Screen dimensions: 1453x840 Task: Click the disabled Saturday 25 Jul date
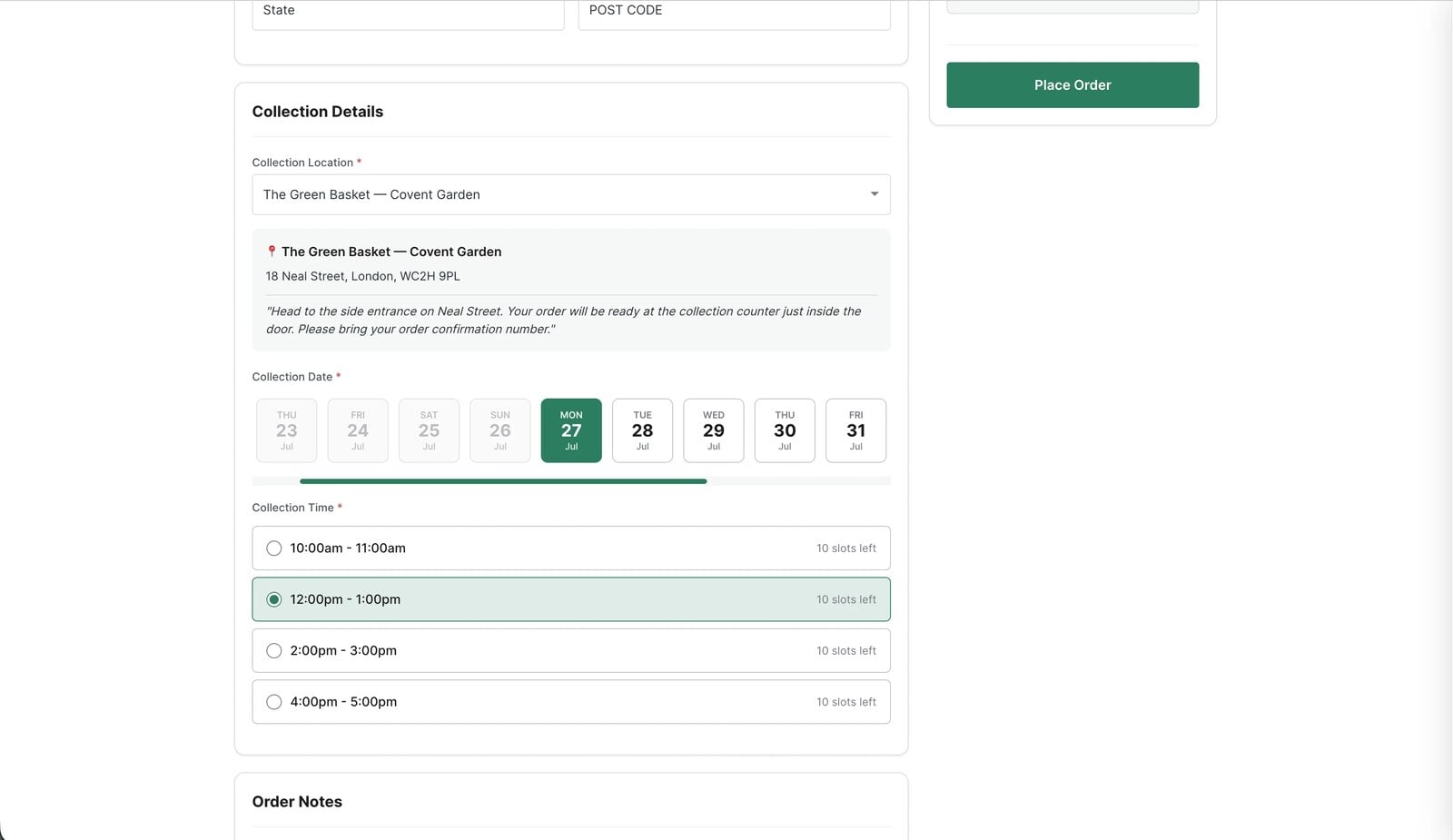coord(429,430)
